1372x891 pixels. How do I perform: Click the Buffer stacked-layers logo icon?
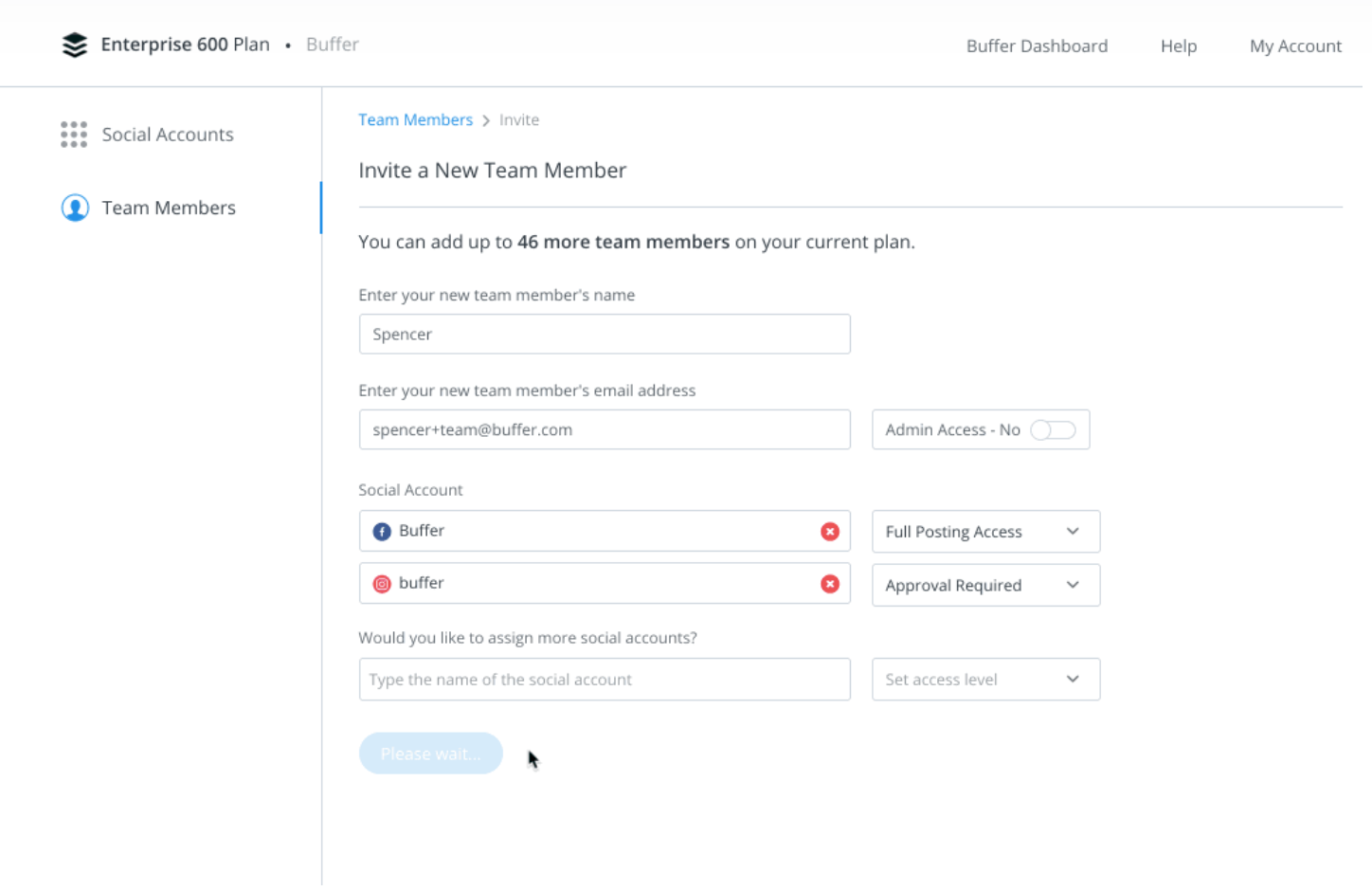pos(74,45)
